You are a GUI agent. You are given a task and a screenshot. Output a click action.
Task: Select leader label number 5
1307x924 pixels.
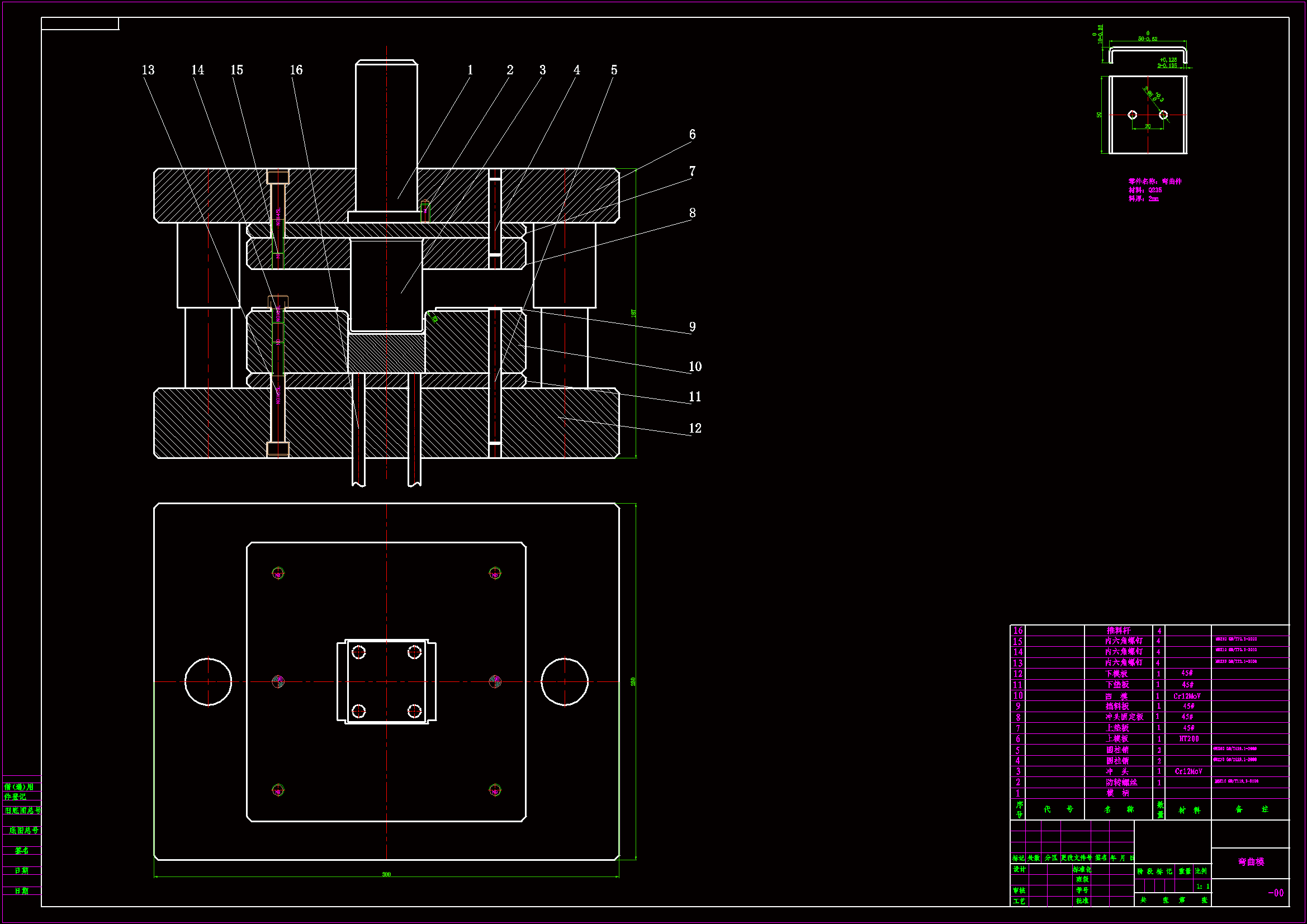(614, 70)
